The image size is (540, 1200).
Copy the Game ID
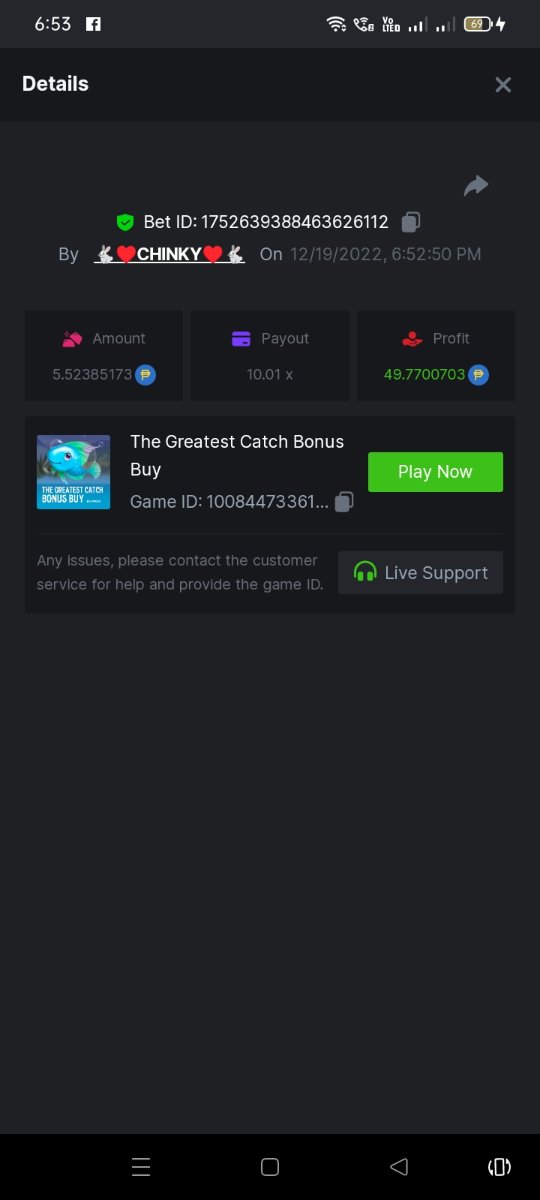coord(344,502)
